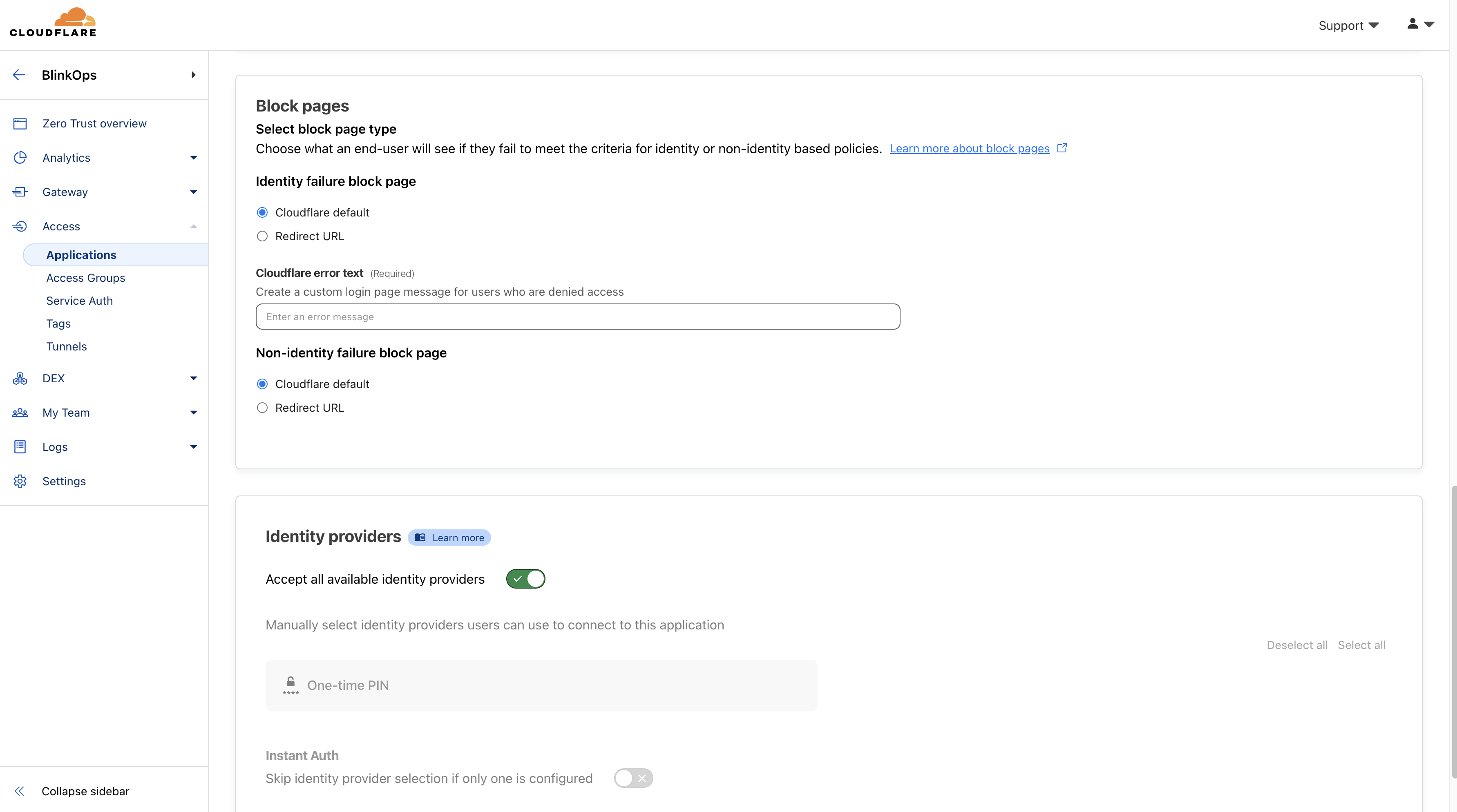Click the My Team label in sidebar
1457x812 pixels.
click(x=66, y=413)
